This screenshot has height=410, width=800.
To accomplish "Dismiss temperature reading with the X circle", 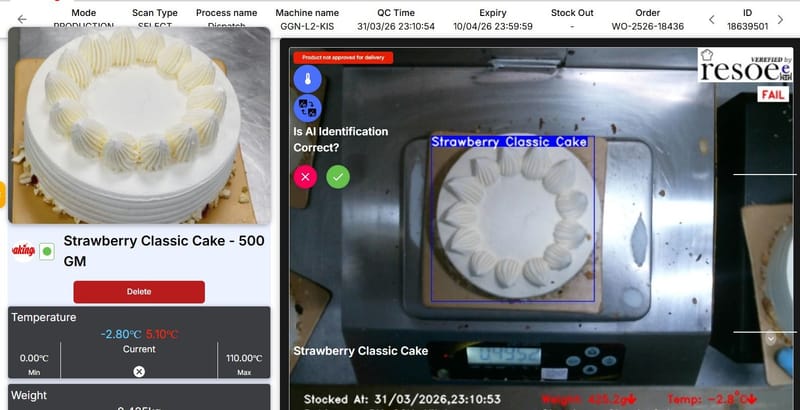I will point(139,372).
